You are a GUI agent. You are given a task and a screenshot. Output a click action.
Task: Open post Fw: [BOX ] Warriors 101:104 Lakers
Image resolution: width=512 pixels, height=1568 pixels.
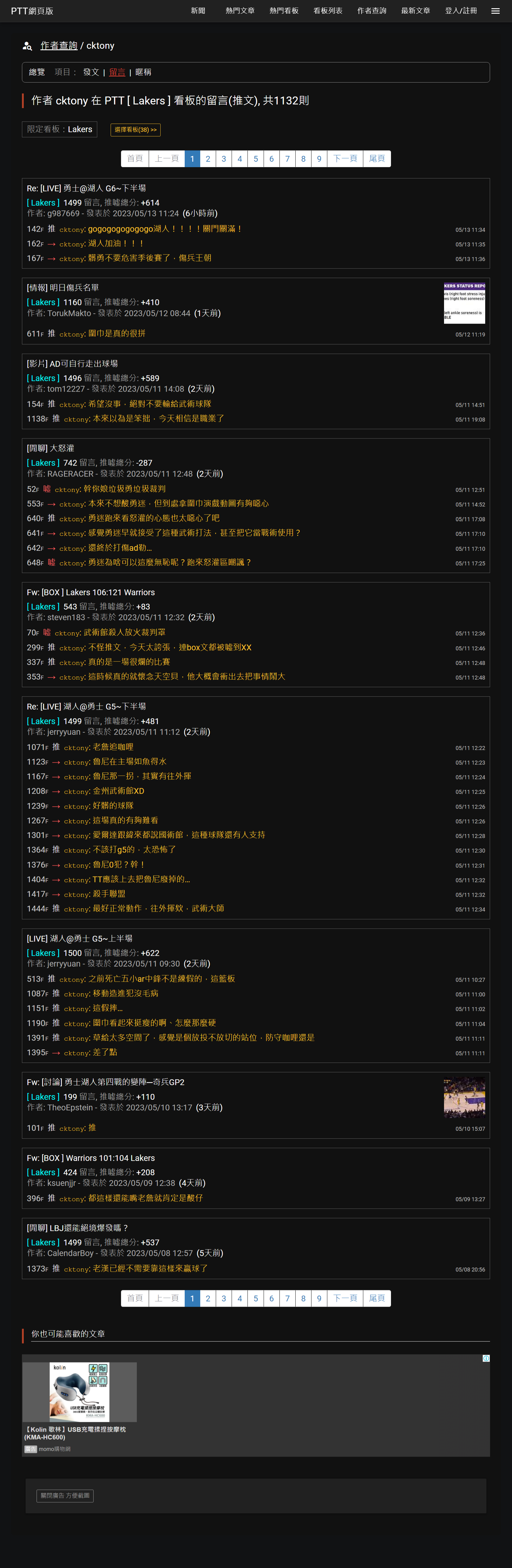click(91, 1158)
